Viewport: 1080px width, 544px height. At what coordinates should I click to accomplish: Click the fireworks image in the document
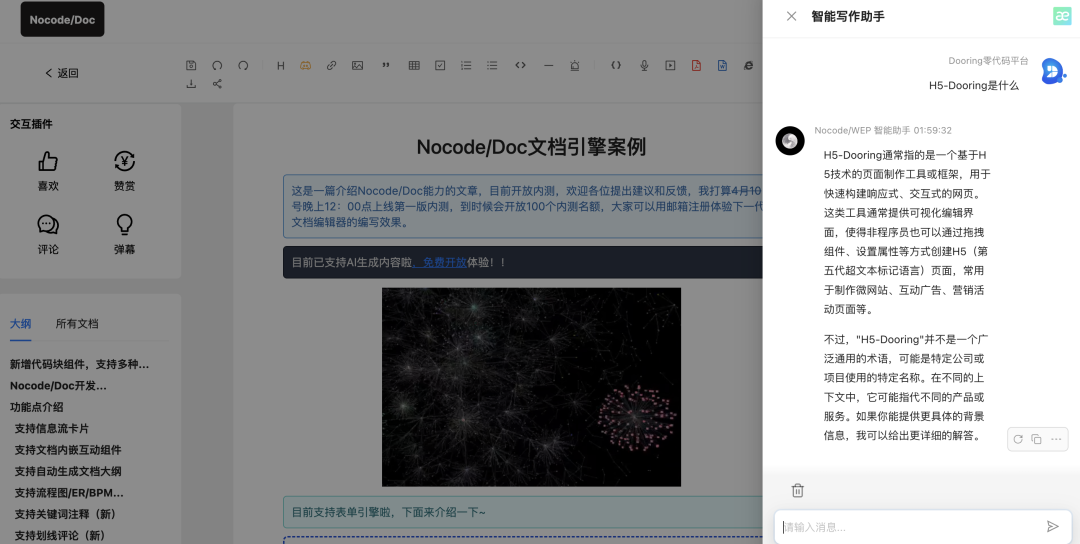pos(531,387)
